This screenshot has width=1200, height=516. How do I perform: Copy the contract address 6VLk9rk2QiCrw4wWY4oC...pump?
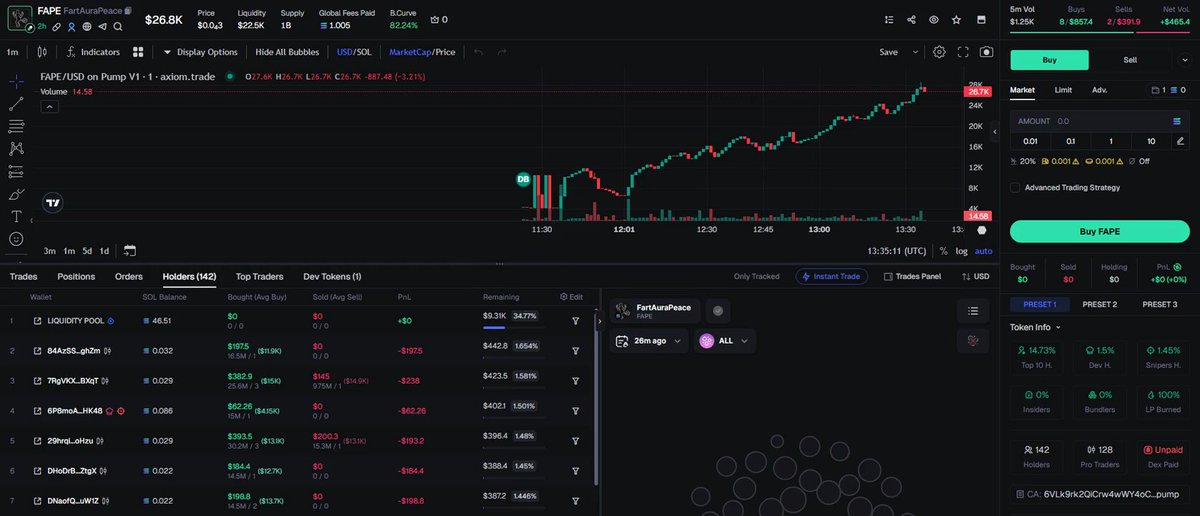(1099, 494)
